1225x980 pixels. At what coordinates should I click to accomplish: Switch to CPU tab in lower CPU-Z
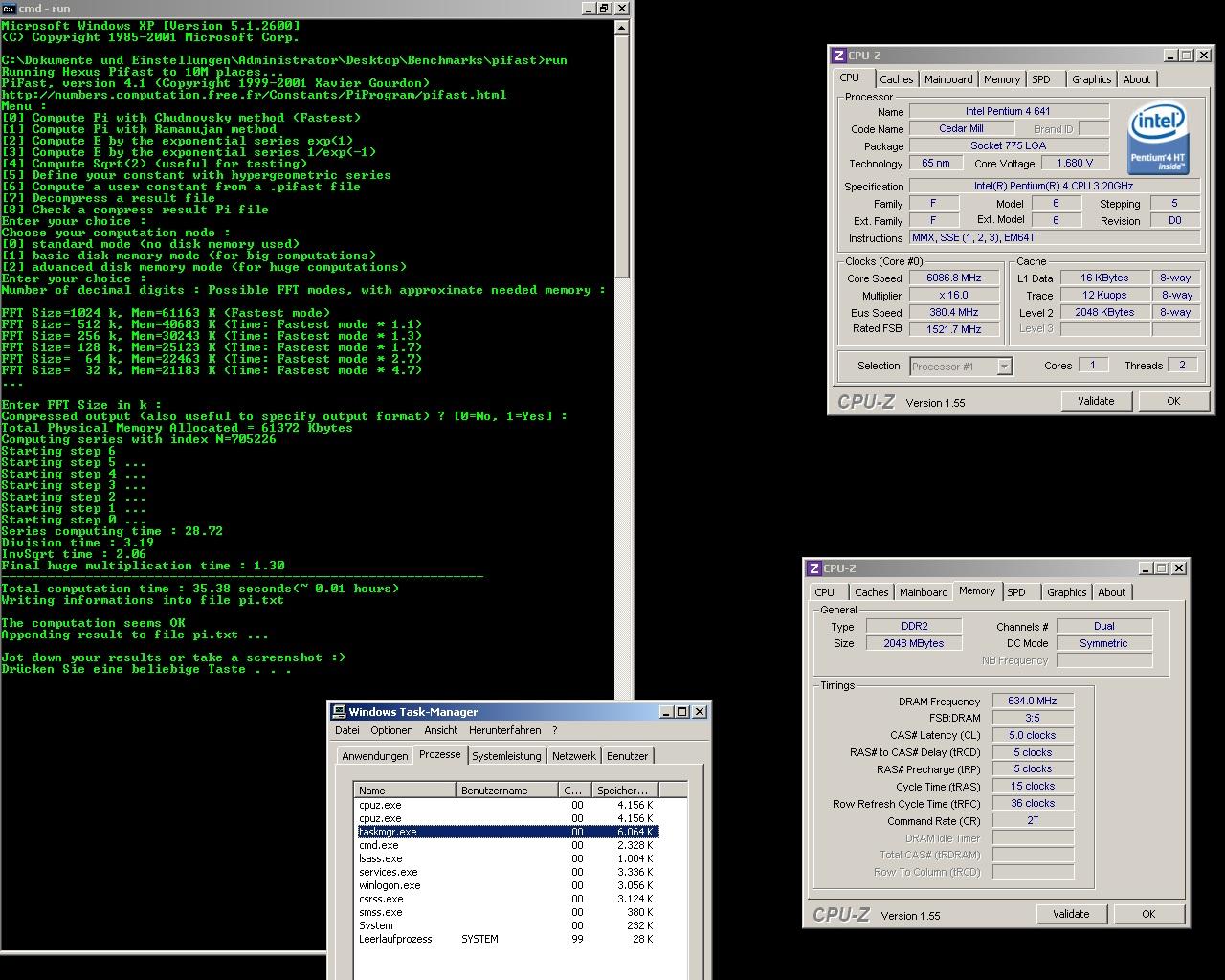(825, 592)
